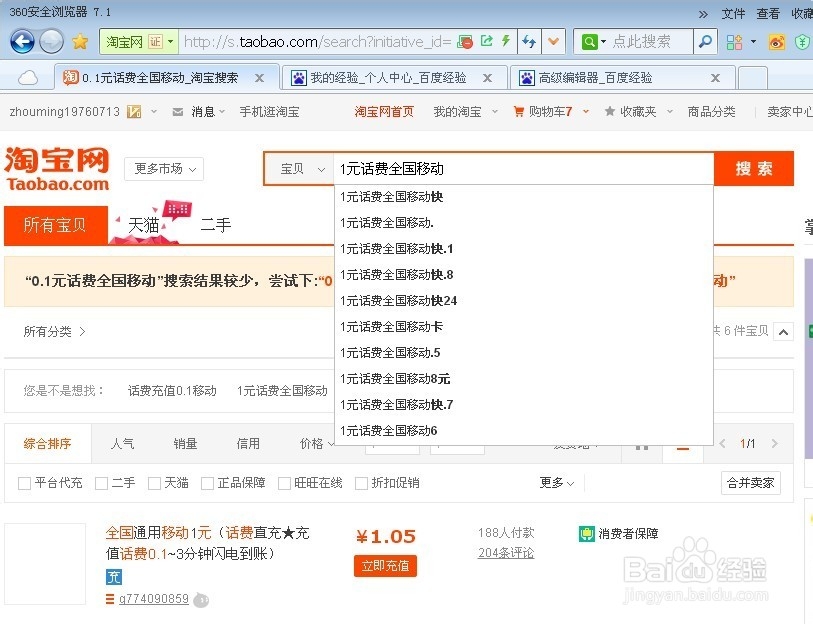Screen dimensions: 813x624
Task: Close the 淘宝搜索 tab
Action: pos(259,78)
